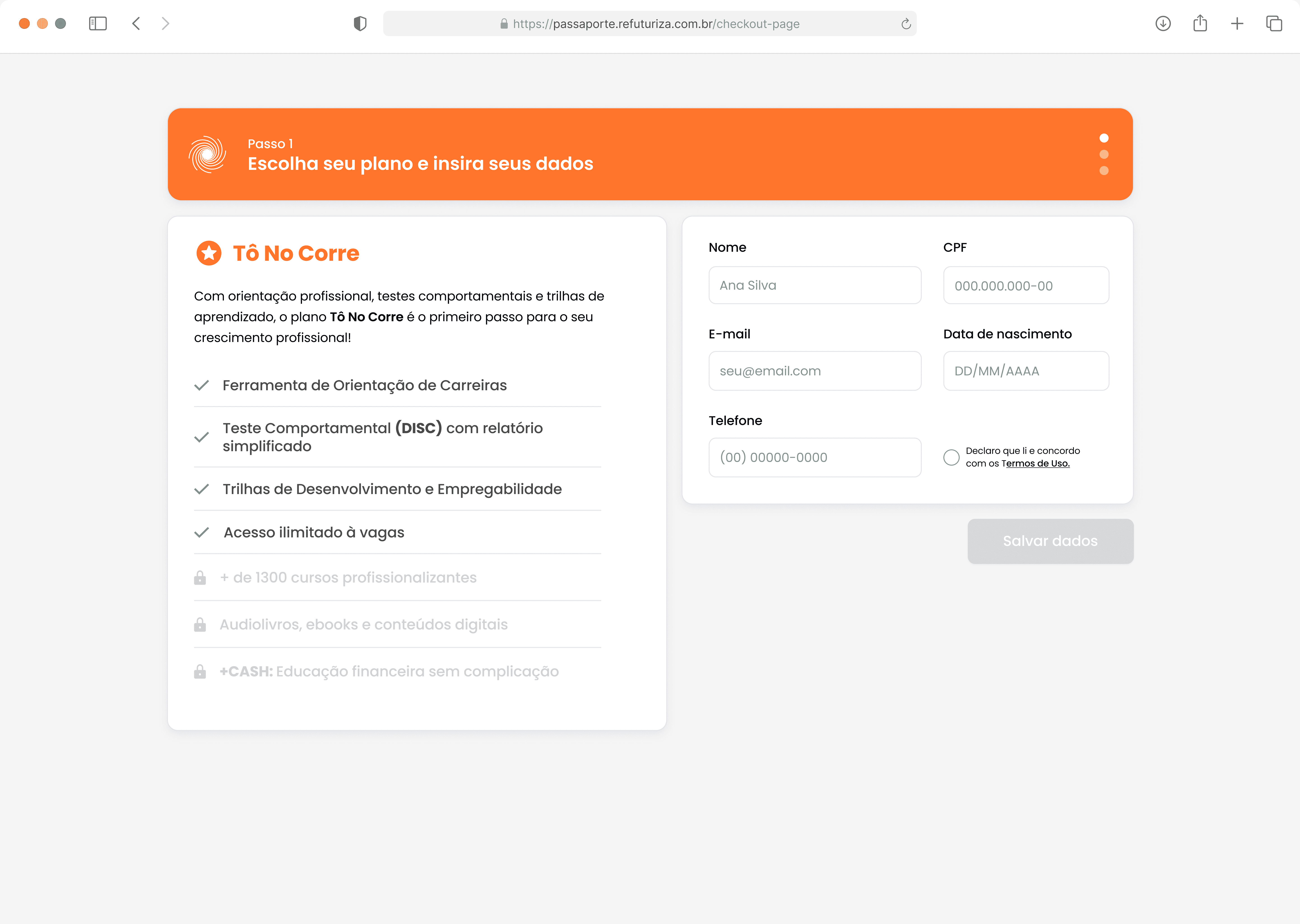Open the downloads icon
1300x924 pixels.
coord(1163,23)
